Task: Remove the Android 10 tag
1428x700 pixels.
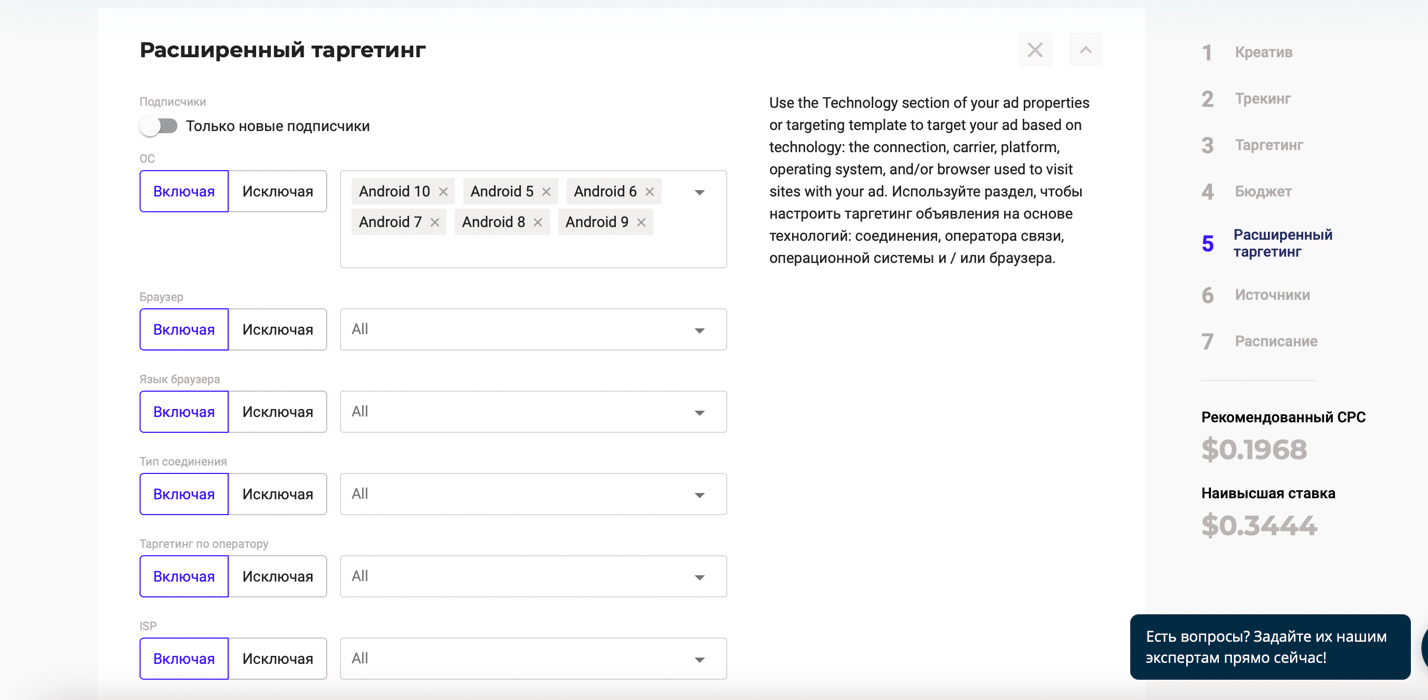Action: coord(443,192)
